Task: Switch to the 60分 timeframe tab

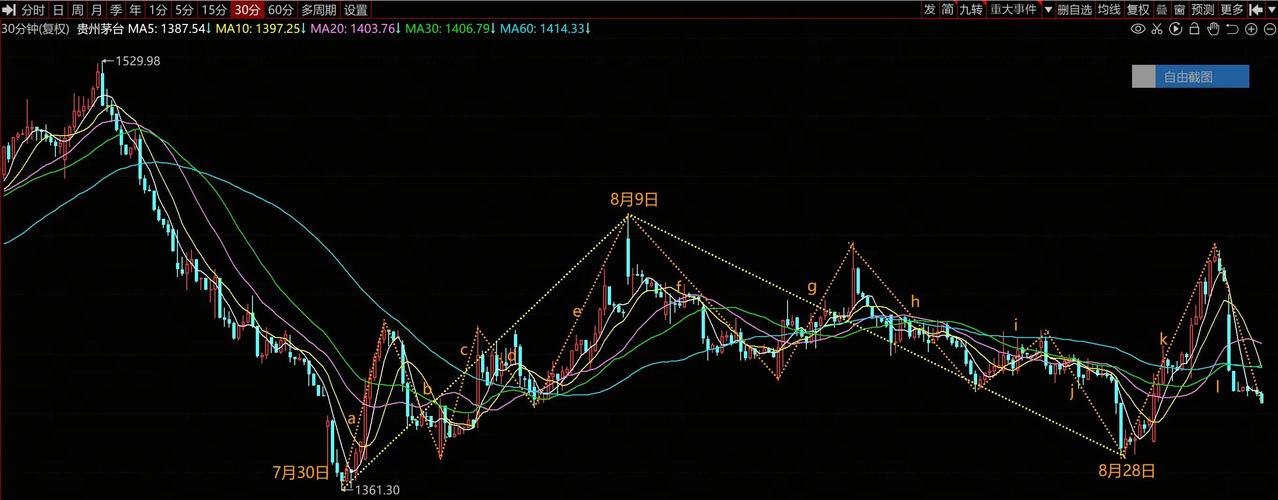Action: click(x=281, y=9)
